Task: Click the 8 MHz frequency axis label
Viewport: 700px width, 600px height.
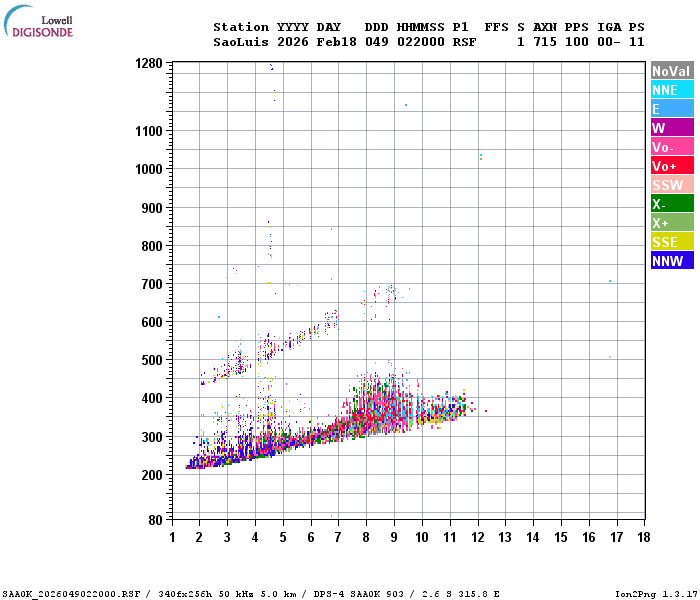Action: point(366,537)
